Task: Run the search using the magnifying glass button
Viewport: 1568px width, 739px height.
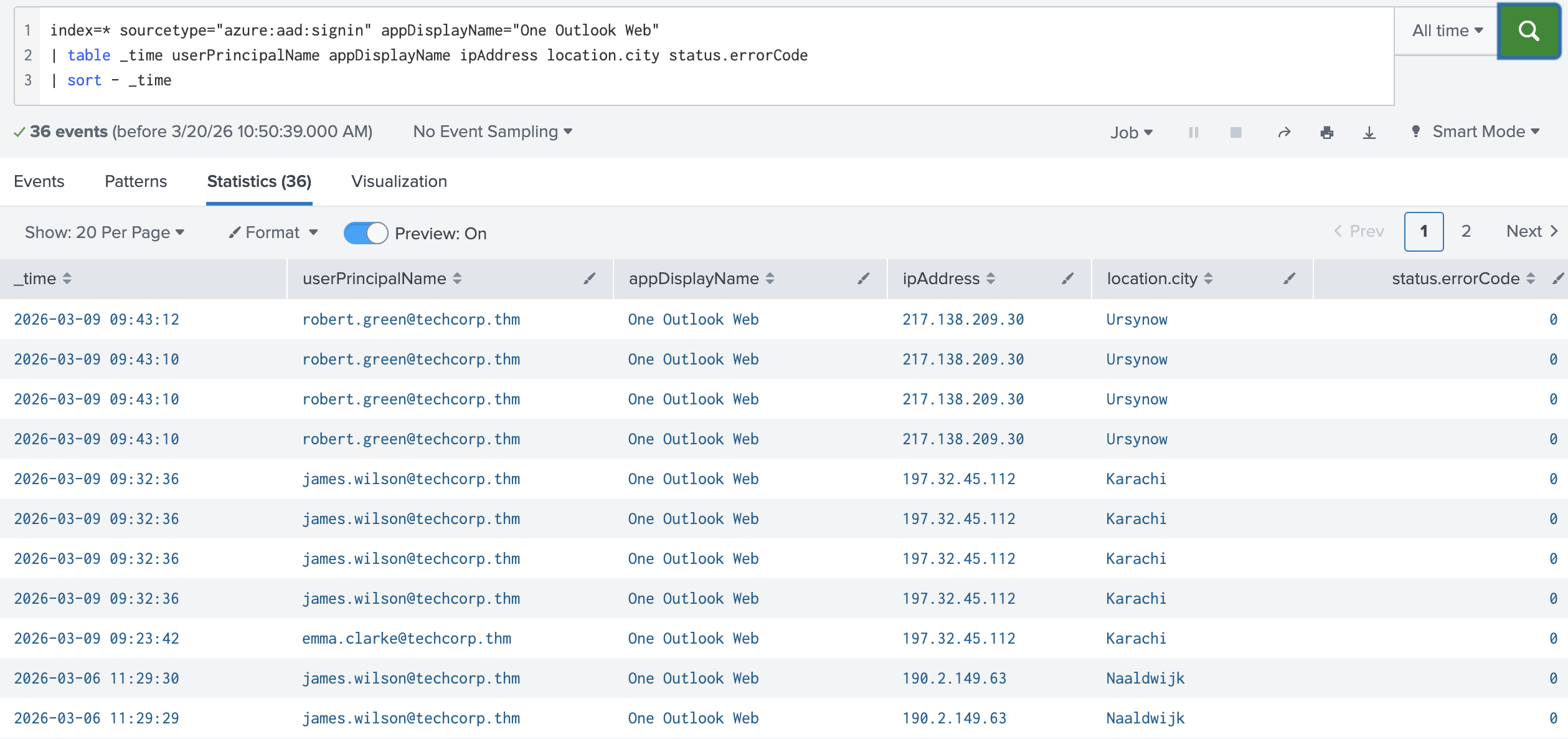Action: pos(1529,31)
